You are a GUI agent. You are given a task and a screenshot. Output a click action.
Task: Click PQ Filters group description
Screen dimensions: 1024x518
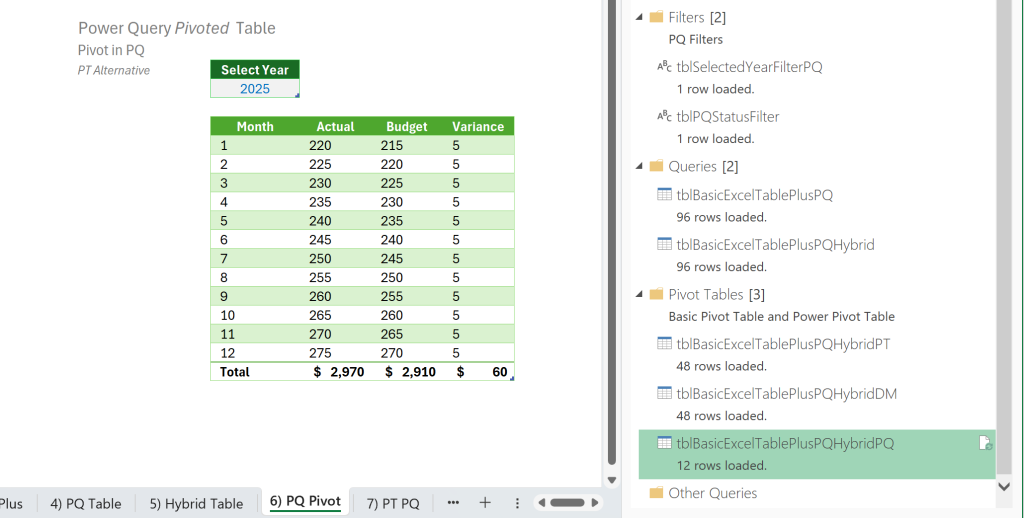coord(696,39)
